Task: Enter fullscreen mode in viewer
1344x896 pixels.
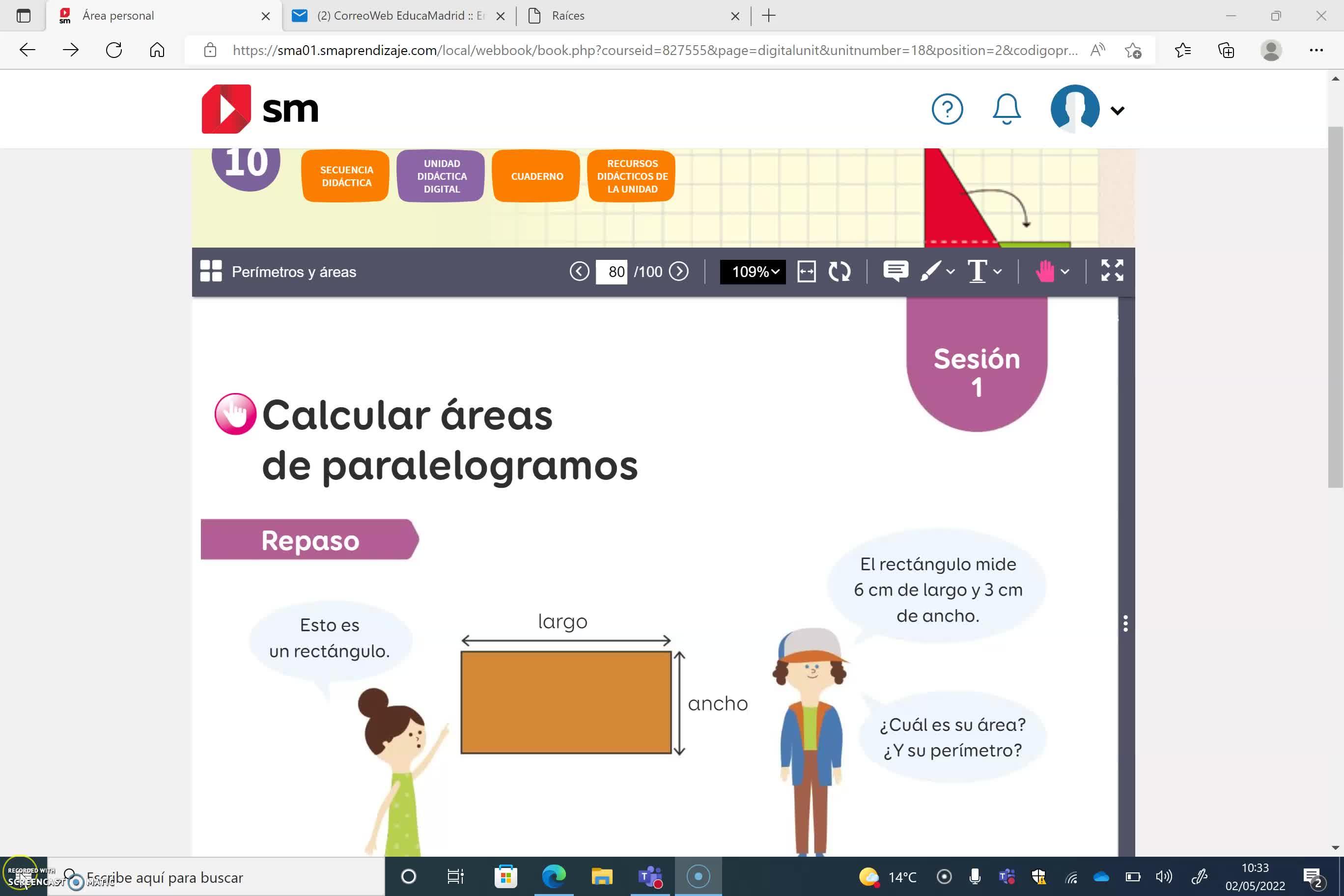Action: tap(1112, 270)
